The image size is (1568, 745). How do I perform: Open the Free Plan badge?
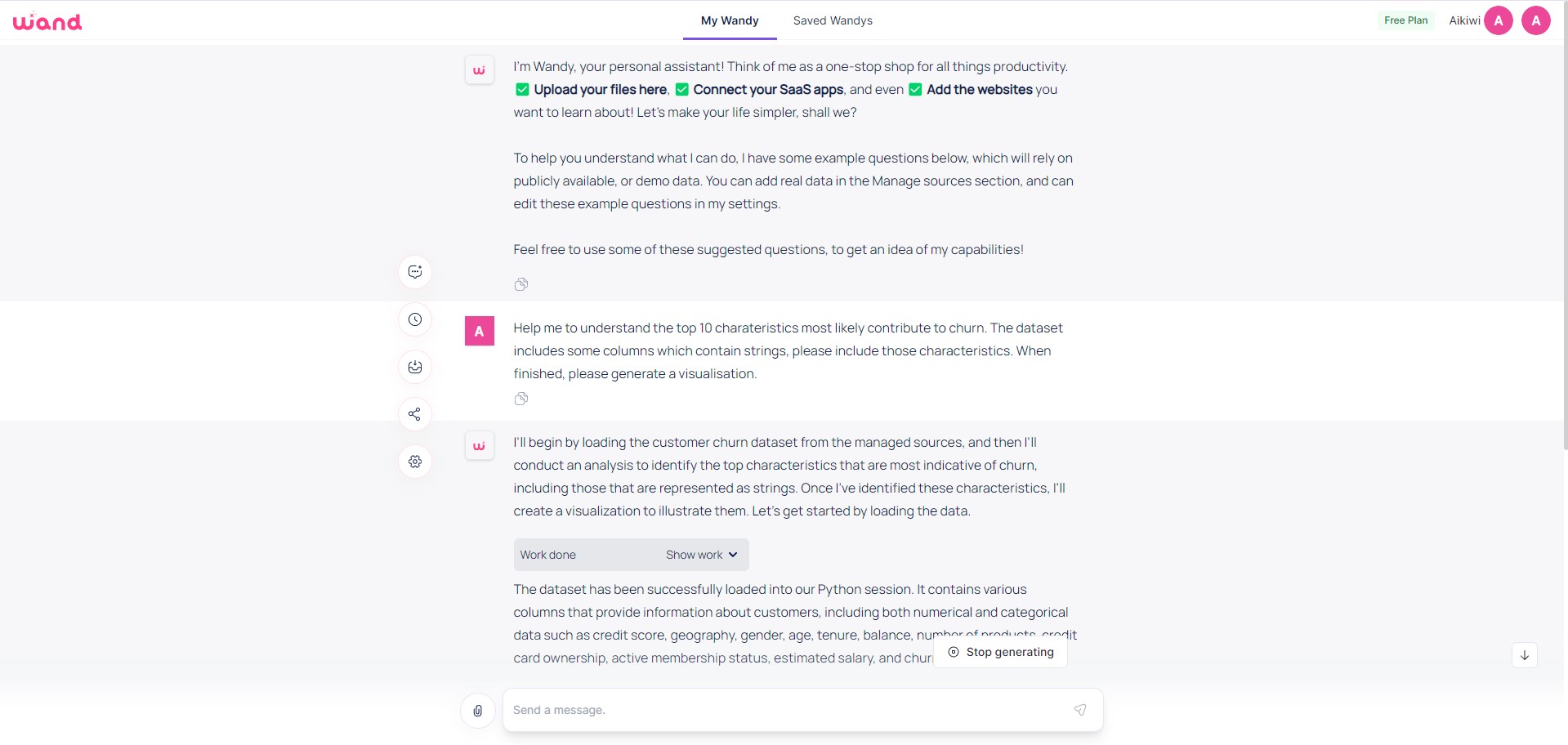coord(1405,20)
